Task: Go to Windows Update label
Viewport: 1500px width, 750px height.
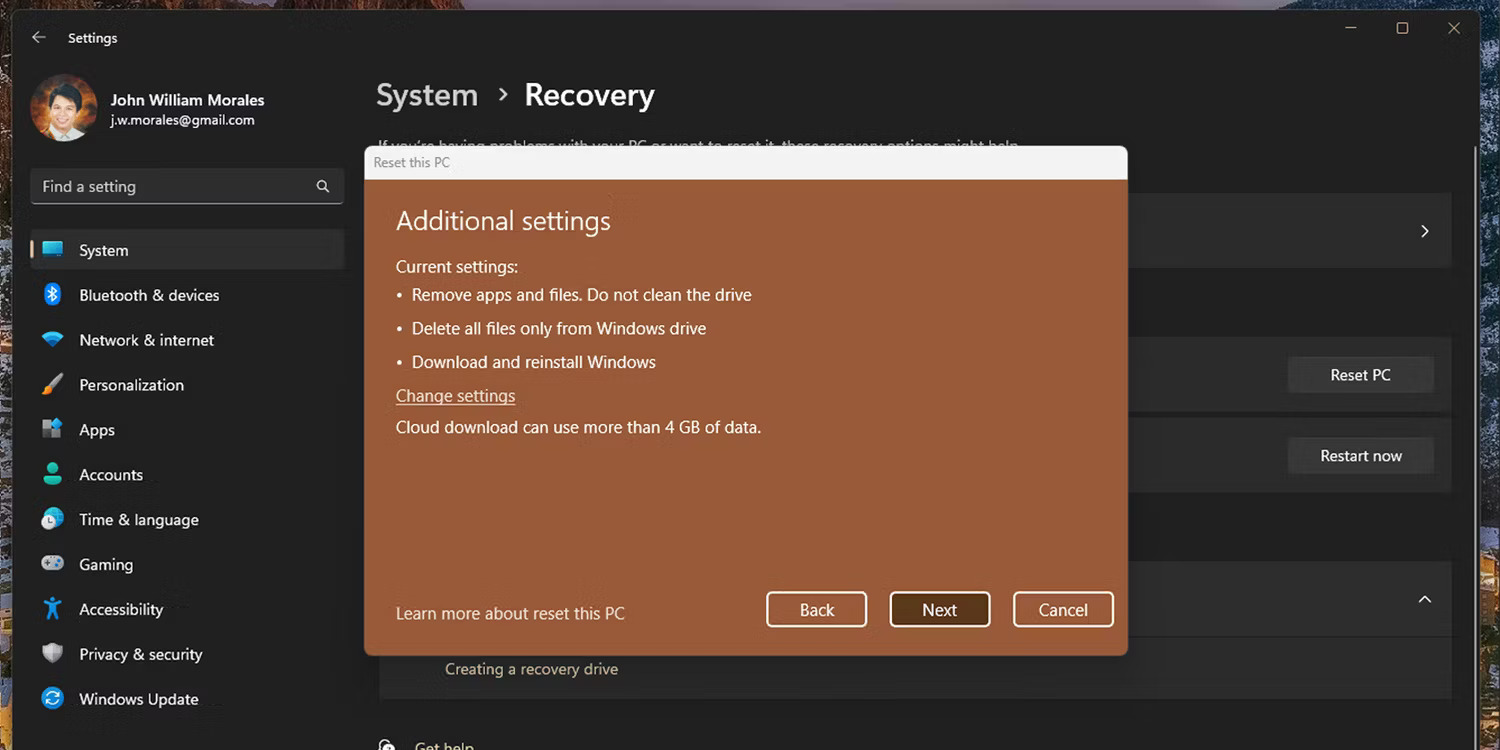Action: click(x=139, y=699)
